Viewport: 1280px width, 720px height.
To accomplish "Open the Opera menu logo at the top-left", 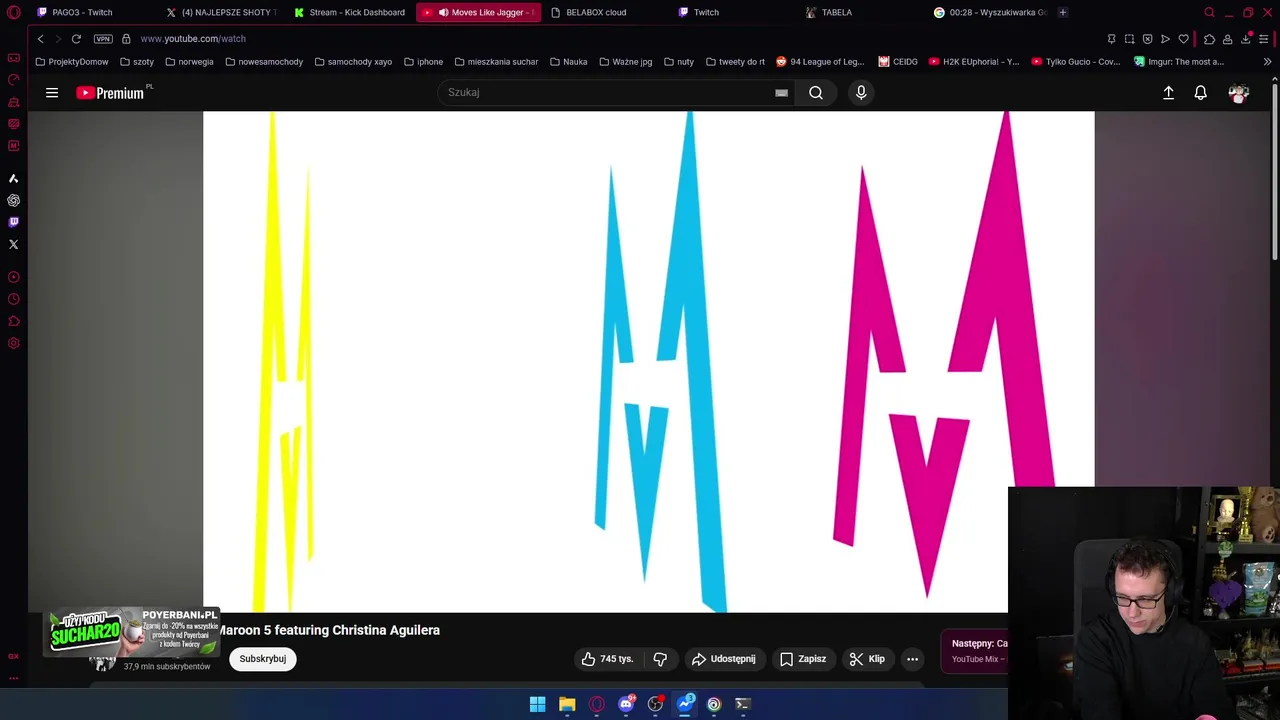I will [x=14, y=13].
